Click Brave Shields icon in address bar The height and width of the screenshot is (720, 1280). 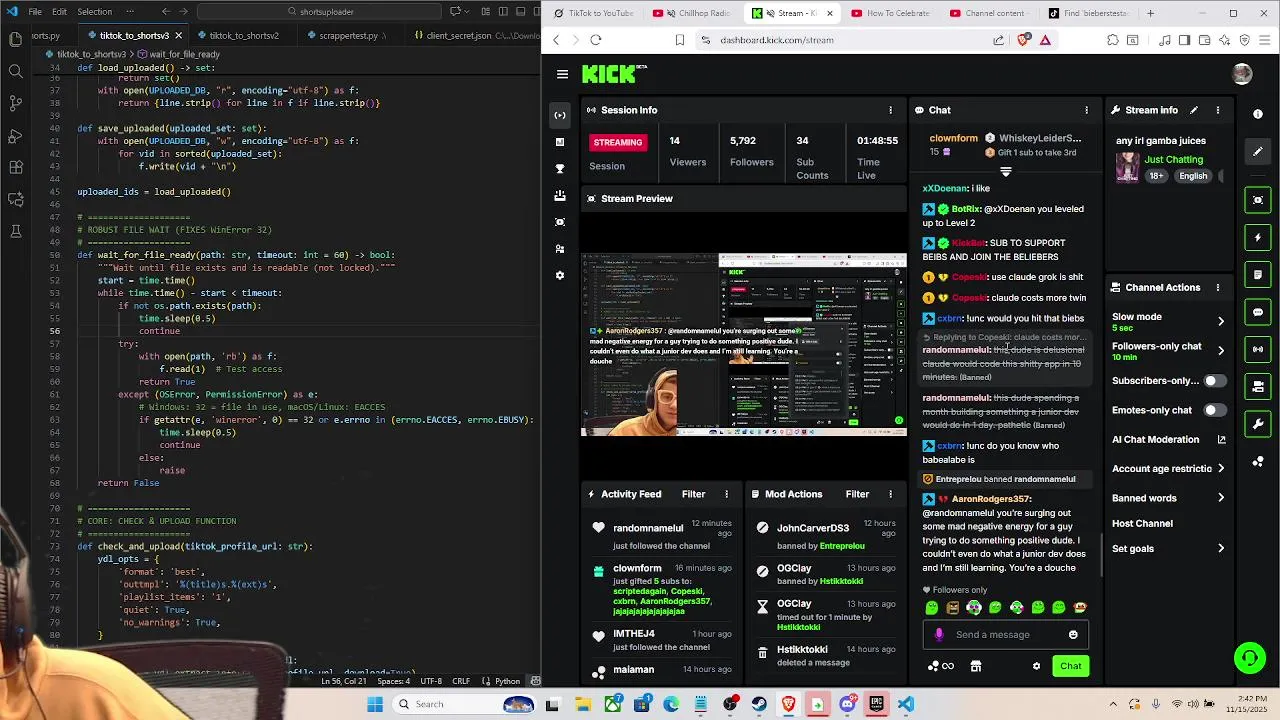click(x=1023, y=40)
